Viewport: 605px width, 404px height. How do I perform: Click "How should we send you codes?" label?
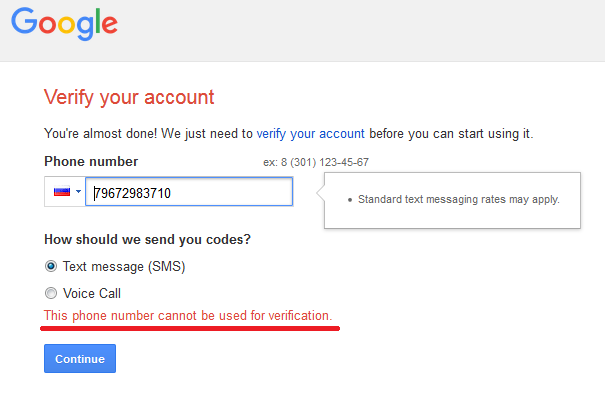(x=147, y=240)
